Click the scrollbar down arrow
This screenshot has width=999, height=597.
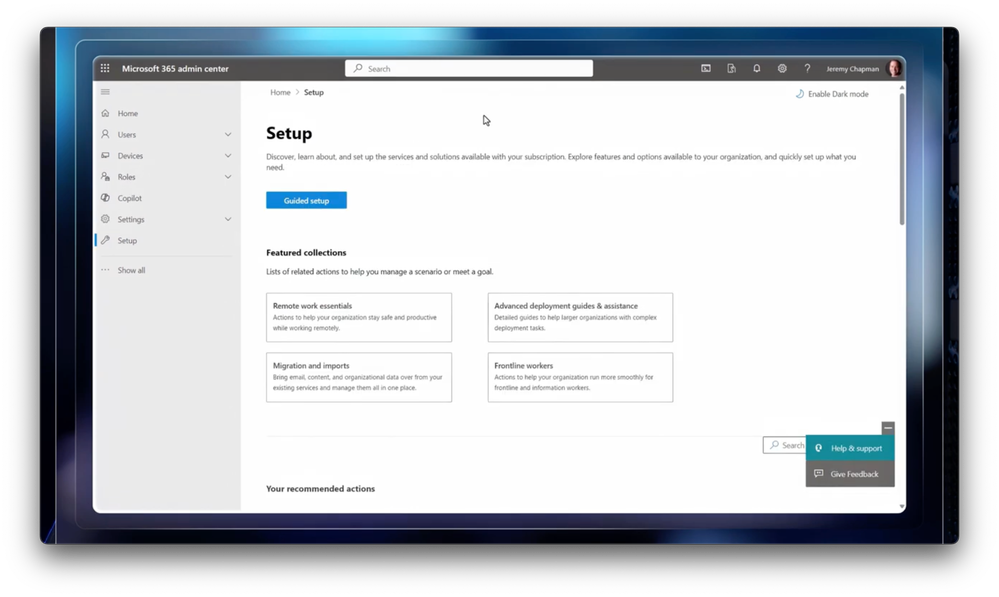pos(902,507)
